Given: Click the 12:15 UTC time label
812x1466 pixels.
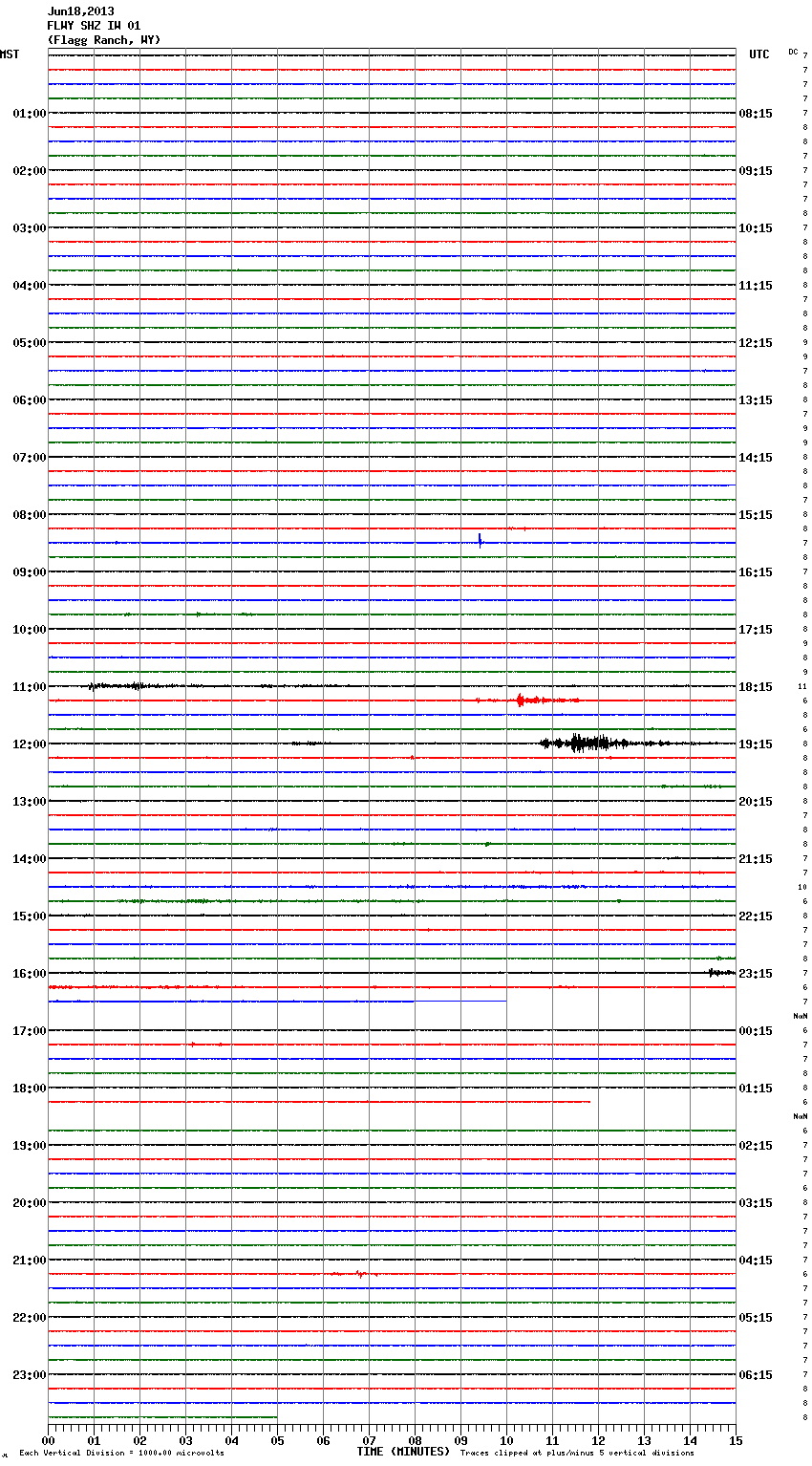Looking at the screenshot, I should tap(756, 343).
